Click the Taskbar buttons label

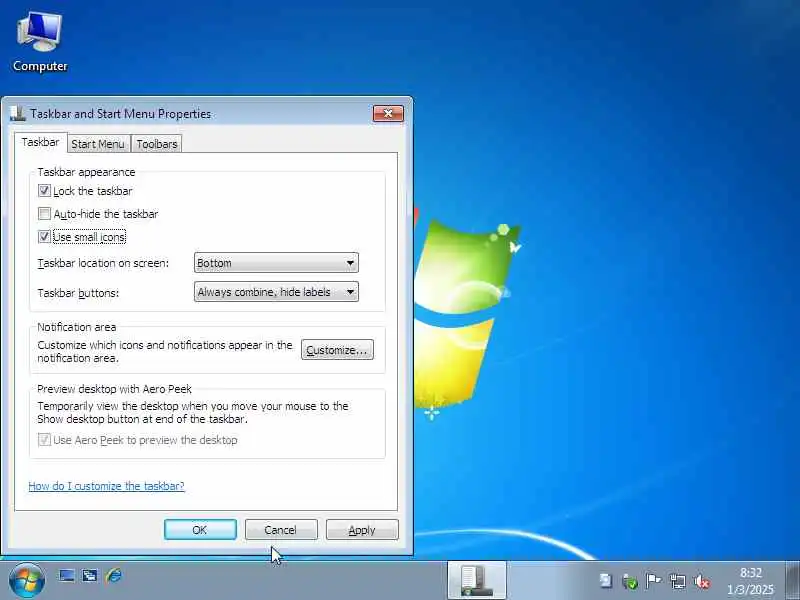pyautogui.click(x=78, y=293)
